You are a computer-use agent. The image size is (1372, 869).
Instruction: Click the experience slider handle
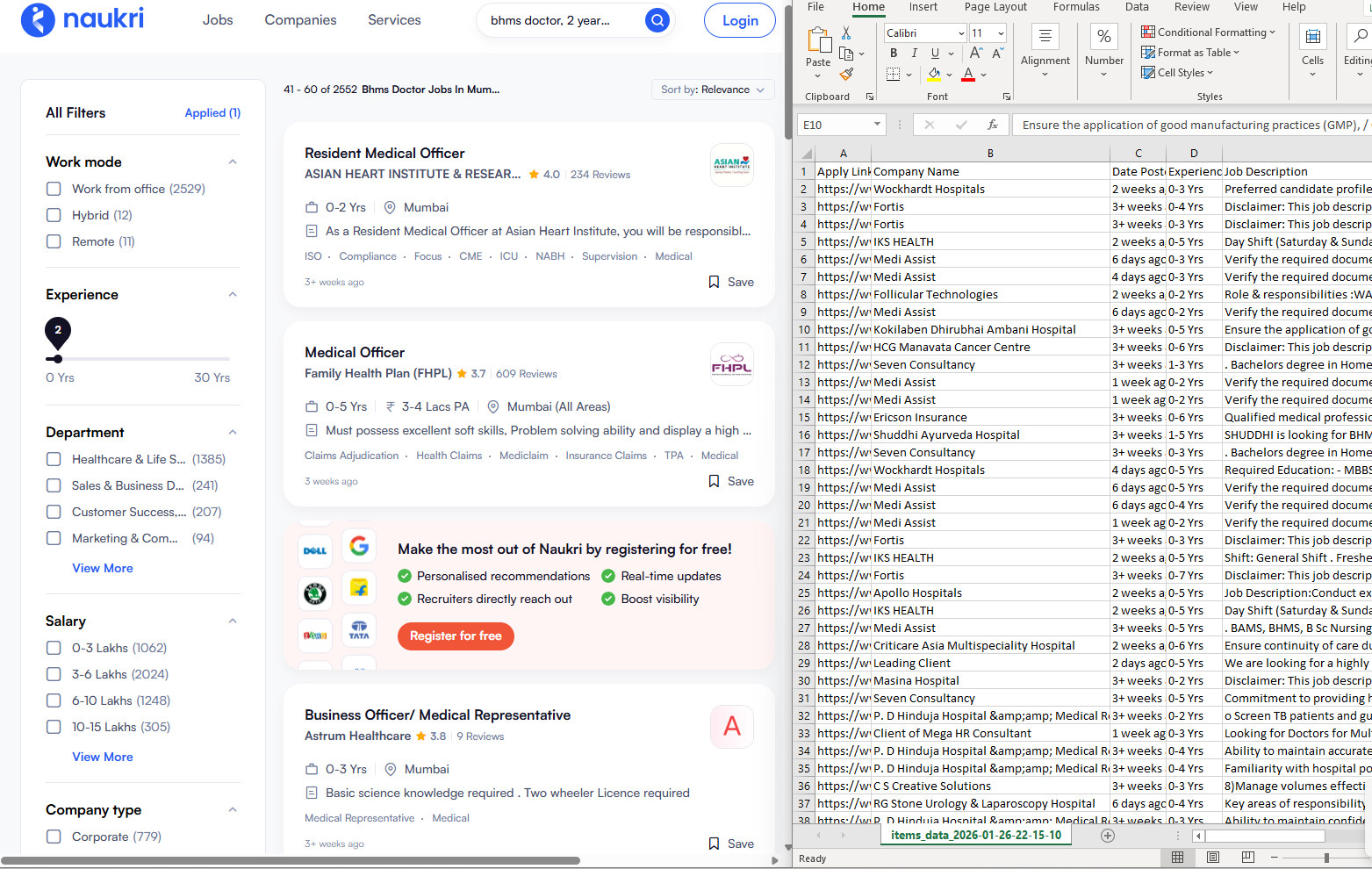pyautogui.click(x=58, y=359)
